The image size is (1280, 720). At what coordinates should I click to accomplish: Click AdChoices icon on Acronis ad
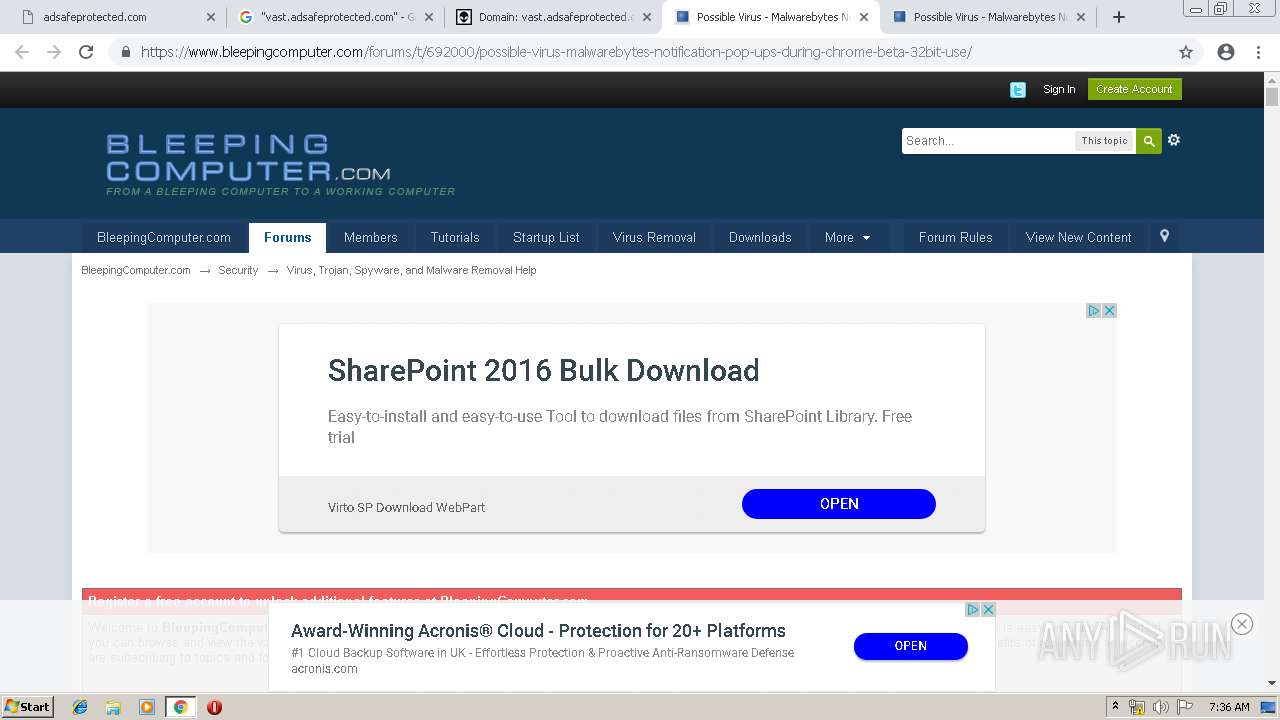[x=973, y=609]
